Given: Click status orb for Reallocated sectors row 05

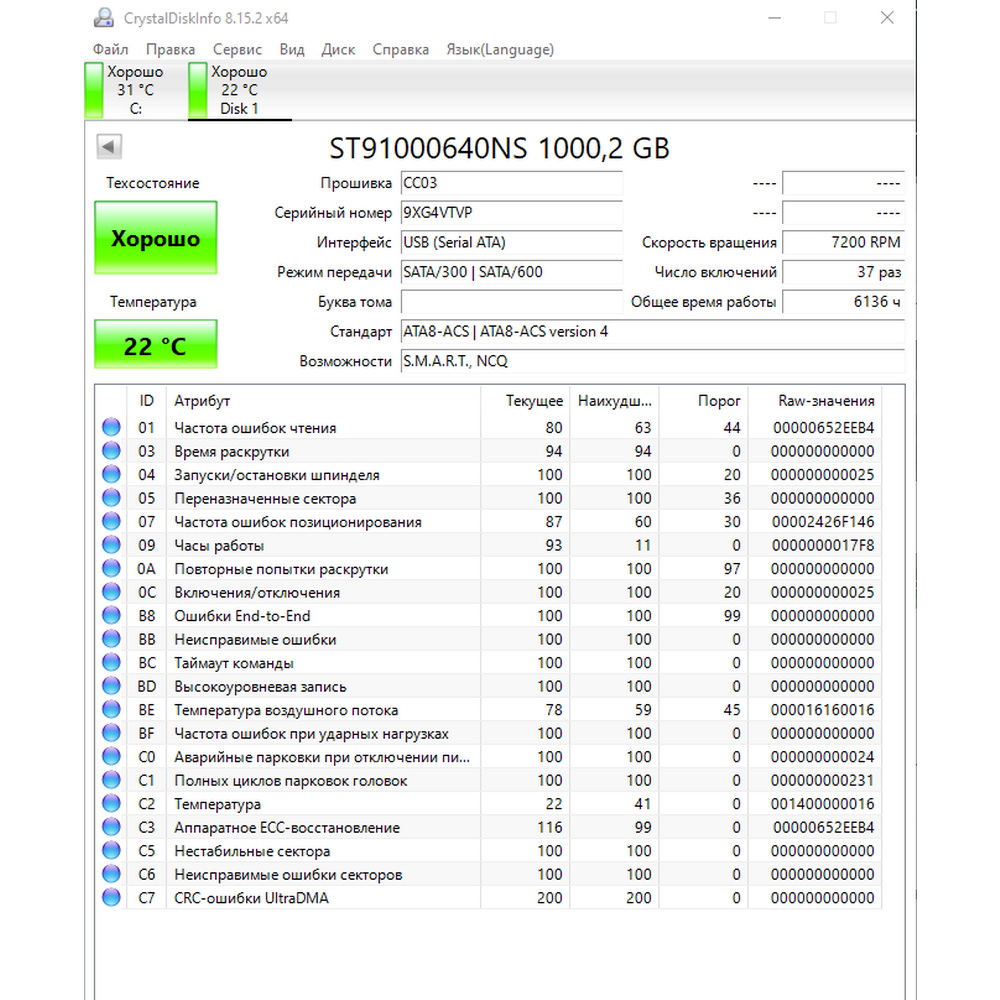Looking at the screenshot, I should click(111, 498).
